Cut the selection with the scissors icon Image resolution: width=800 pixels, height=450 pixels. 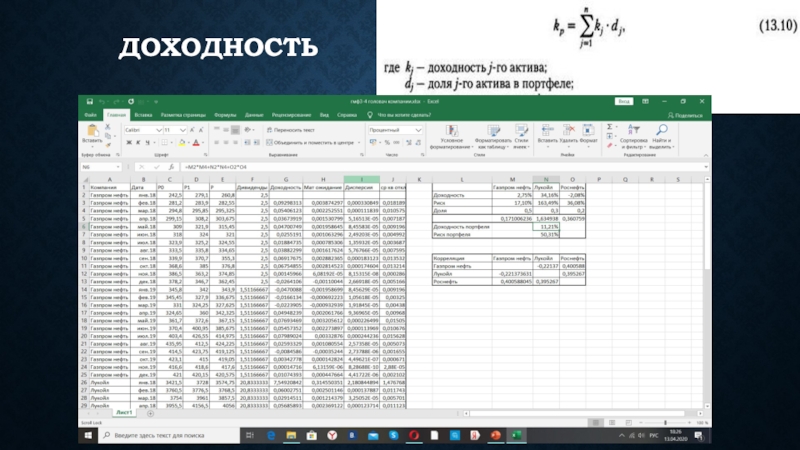[108, 126]
